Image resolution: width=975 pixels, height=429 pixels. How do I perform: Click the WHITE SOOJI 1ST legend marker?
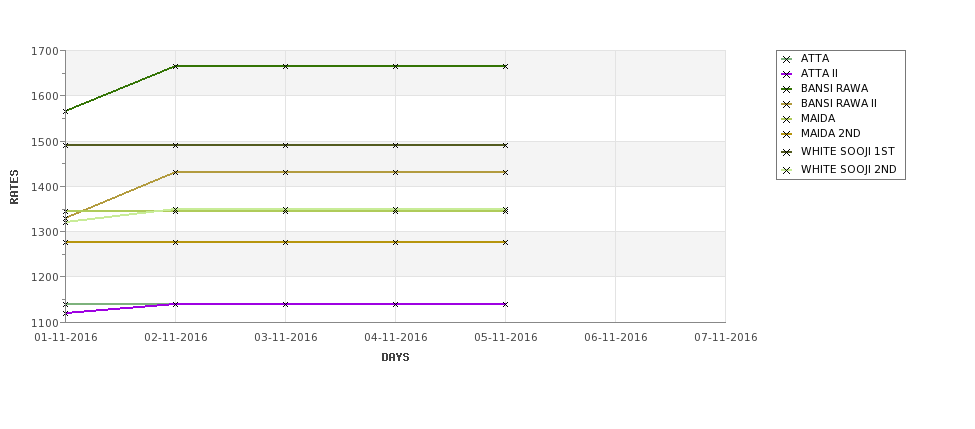pos(787,152)
